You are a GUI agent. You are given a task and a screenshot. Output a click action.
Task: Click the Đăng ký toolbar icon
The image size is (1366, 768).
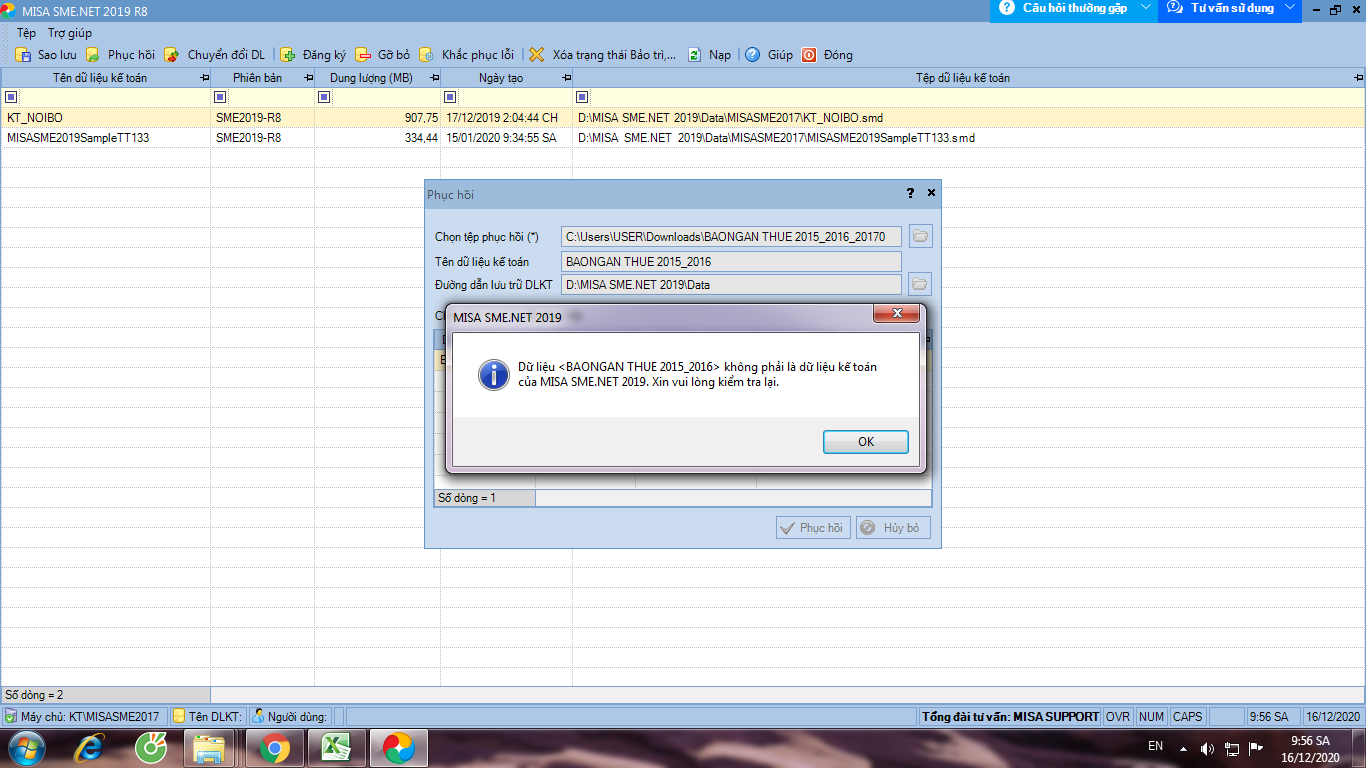pyautogui.click(x=288, y=55)
